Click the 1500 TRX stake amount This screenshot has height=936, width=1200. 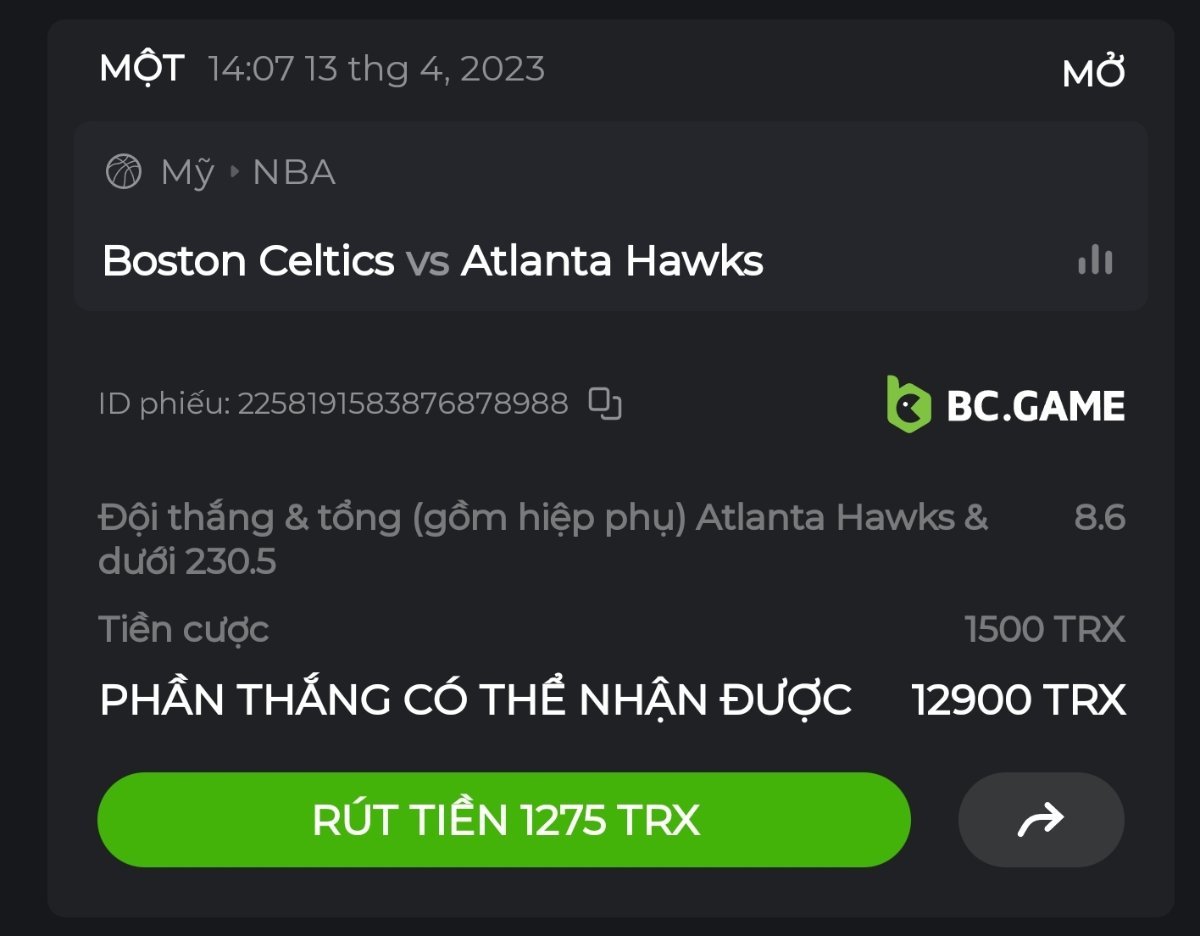(x=1044, y=630)
